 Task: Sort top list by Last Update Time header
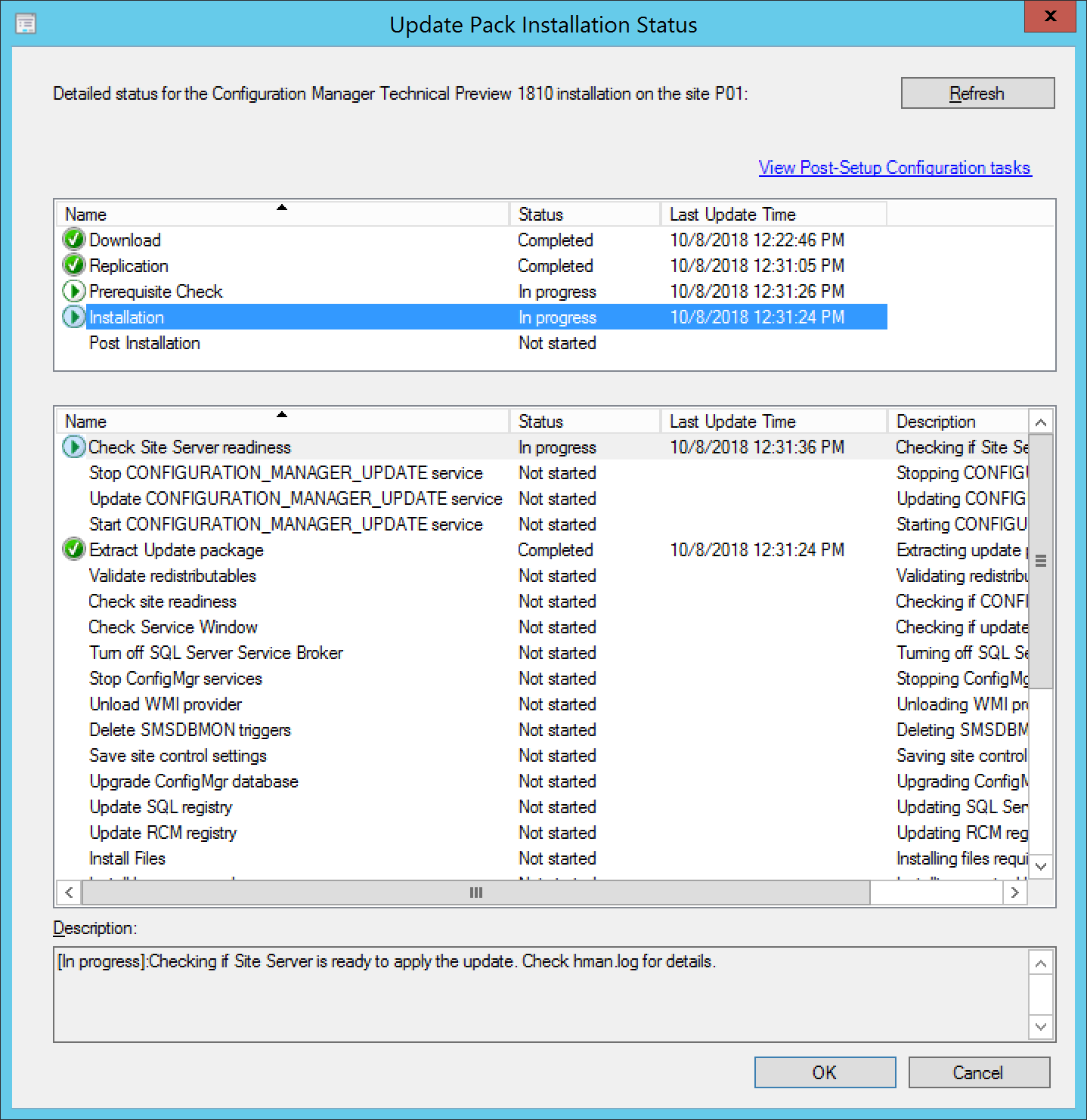click(774, 215)
